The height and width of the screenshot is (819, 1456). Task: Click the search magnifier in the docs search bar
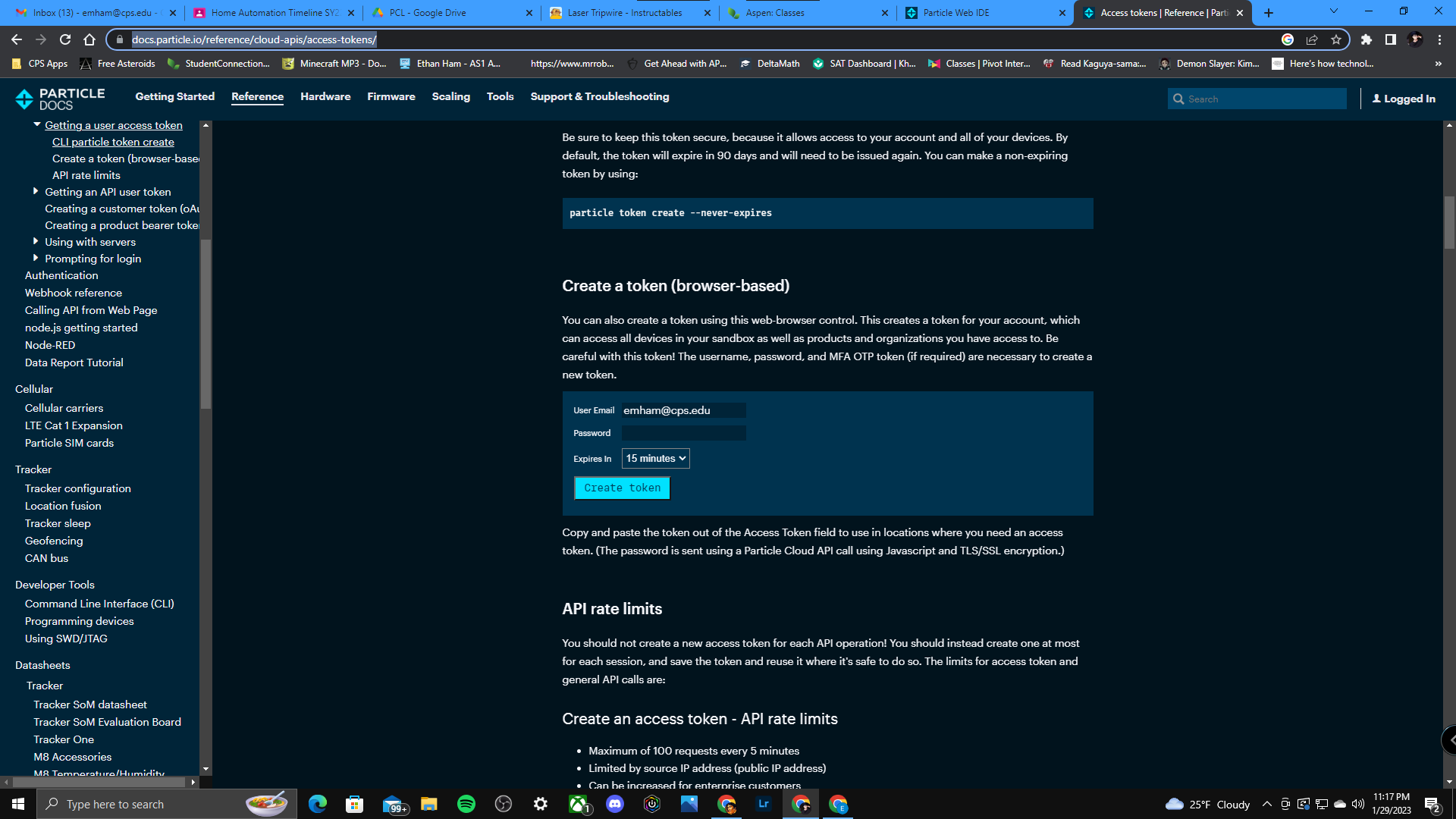tap(1180, 99)
